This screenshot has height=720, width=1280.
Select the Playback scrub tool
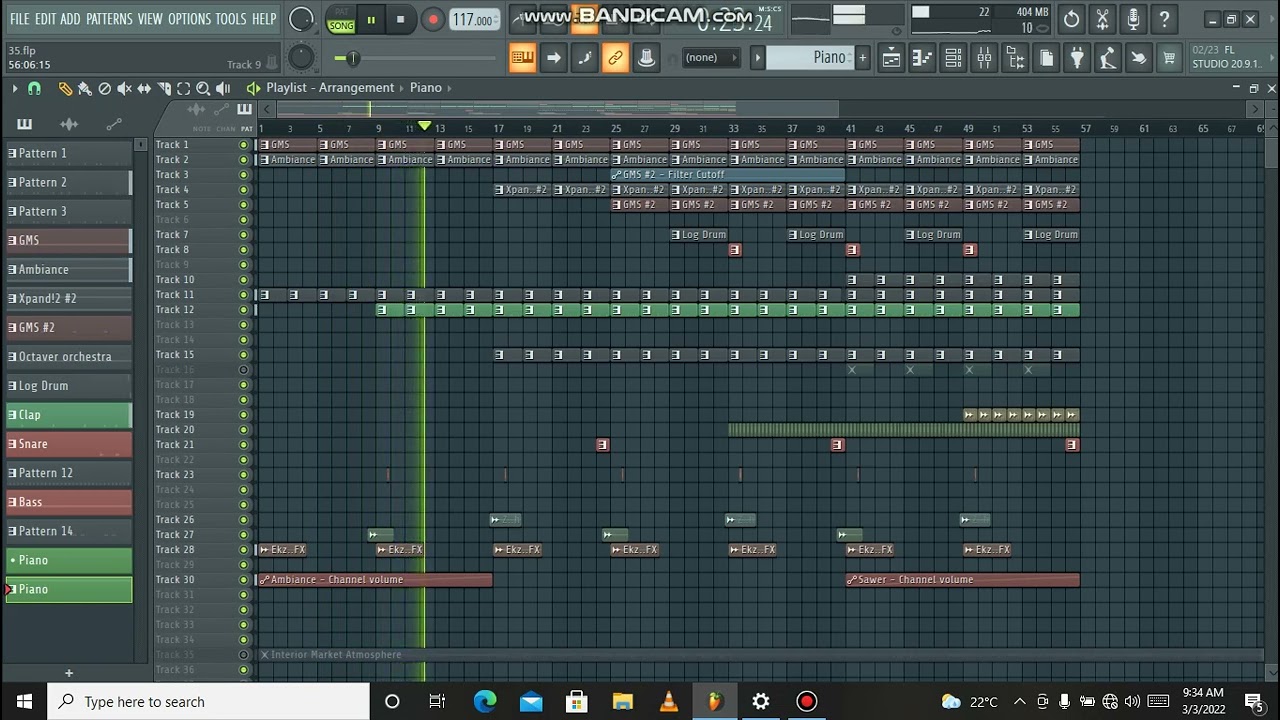(x=223, y=89)
